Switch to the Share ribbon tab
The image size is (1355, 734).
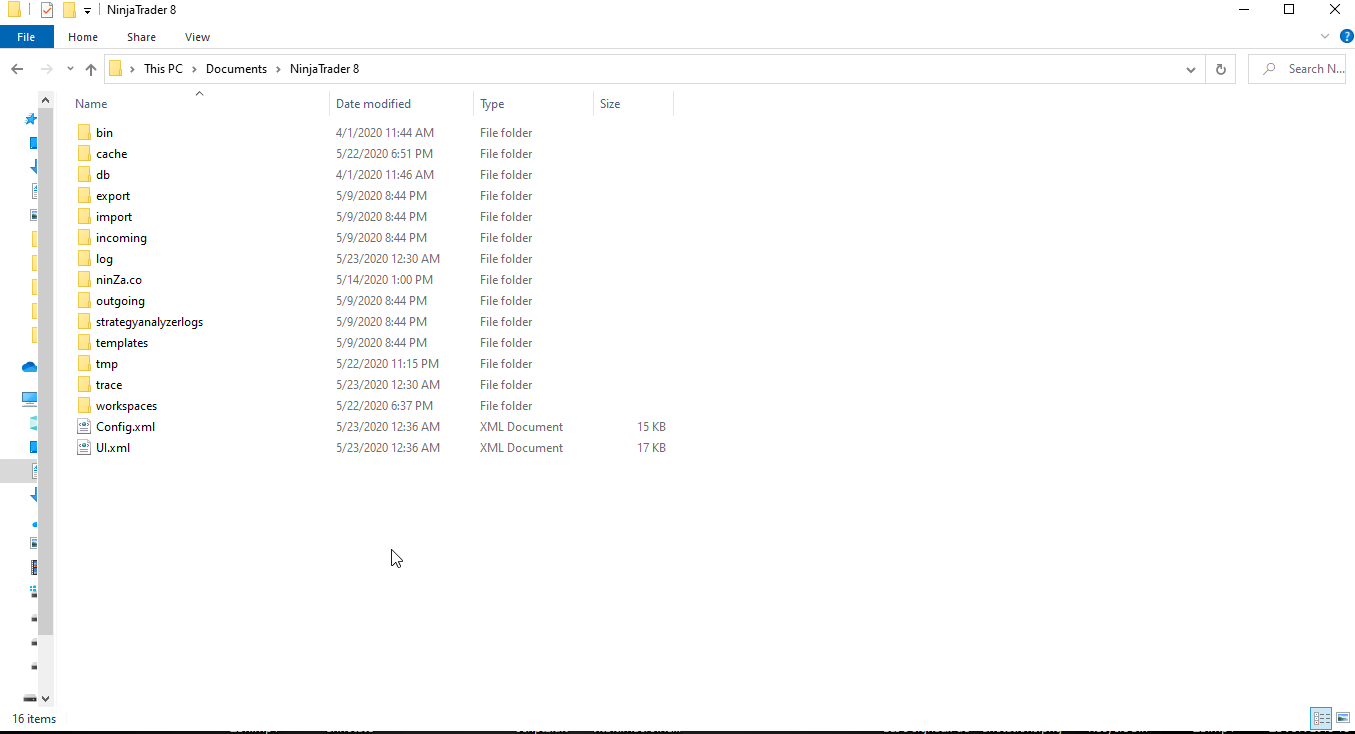141,37
